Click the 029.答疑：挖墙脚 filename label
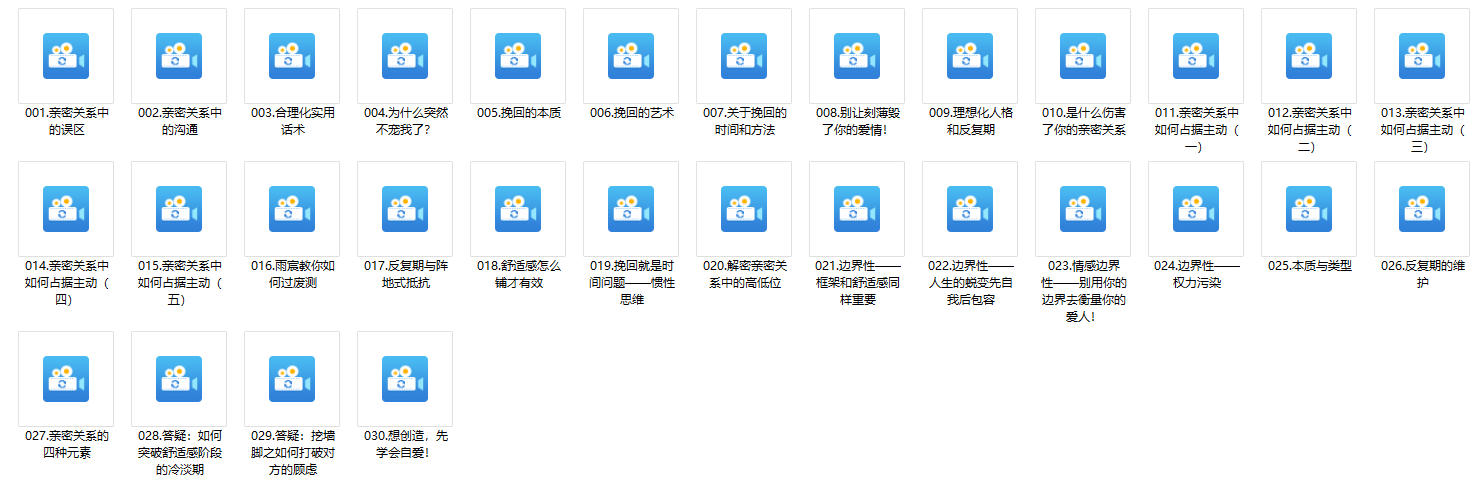The height and width of the screenshot is (482, 1483). pos(292,452)
